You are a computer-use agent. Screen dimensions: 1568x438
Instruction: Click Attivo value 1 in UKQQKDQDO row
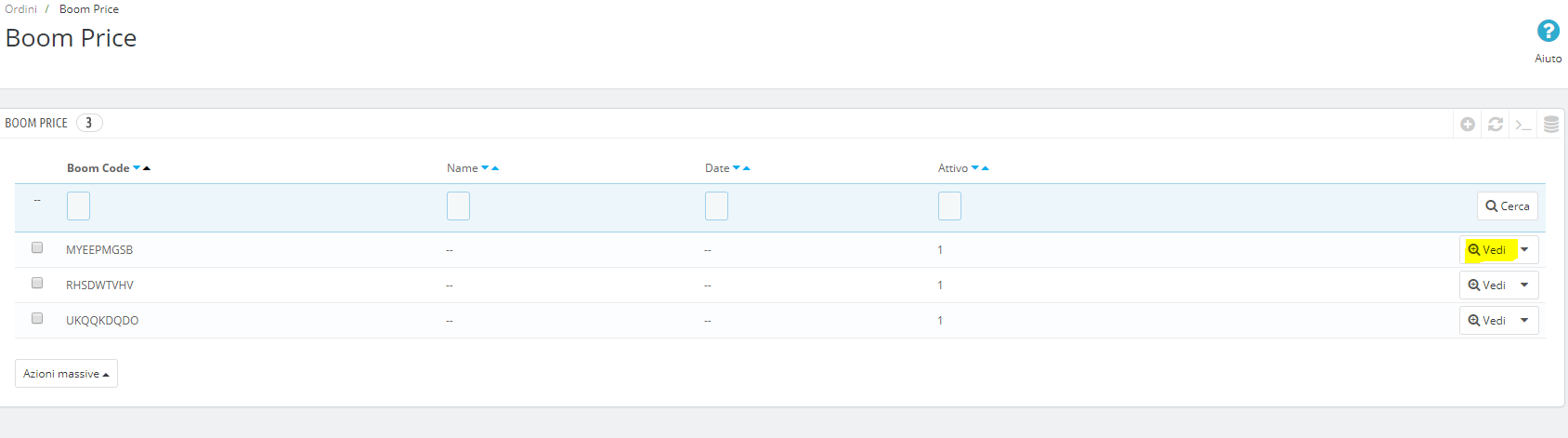(940, 321)
